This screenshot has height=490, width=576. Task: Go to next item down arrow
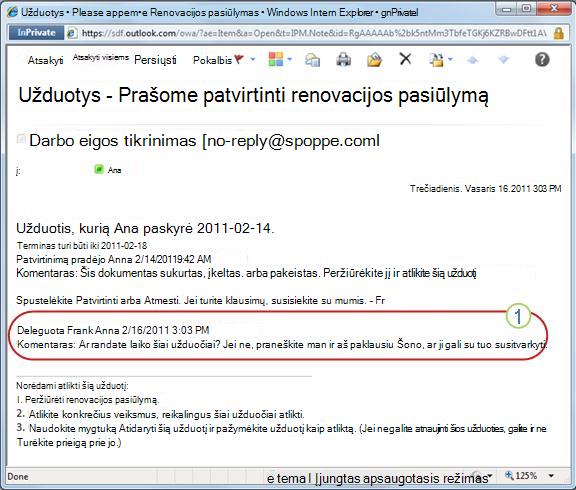(x=504, y=60)
